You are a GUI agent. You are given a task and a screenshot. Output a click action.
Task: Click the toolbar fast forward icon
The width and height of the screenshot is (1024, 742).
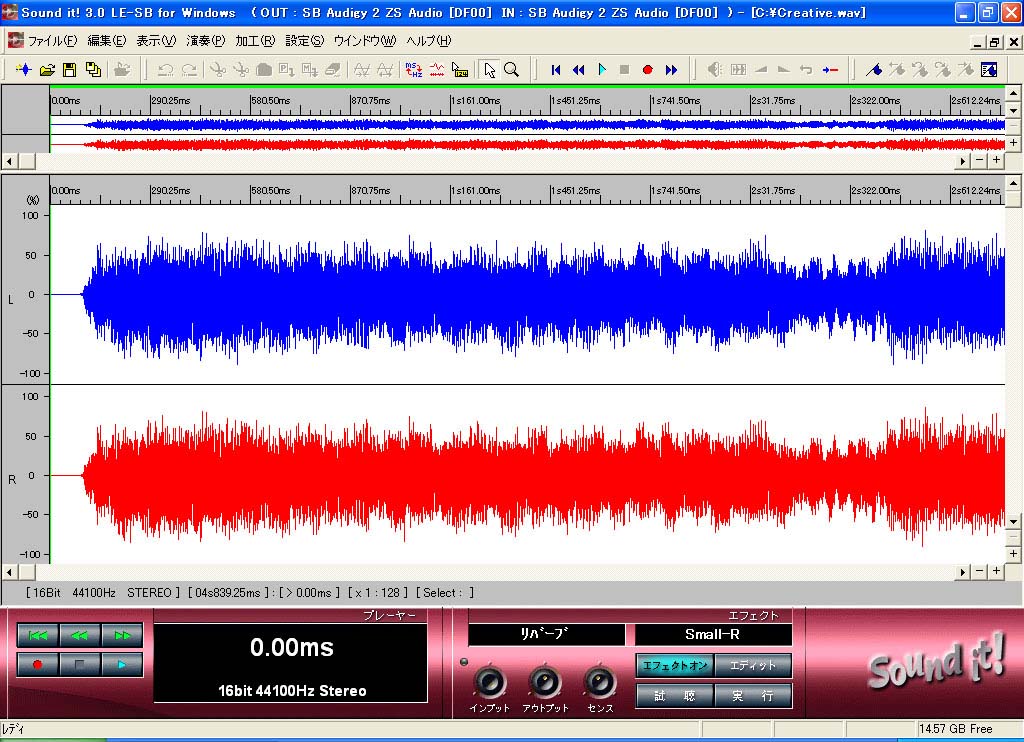(x=671, y=70)
